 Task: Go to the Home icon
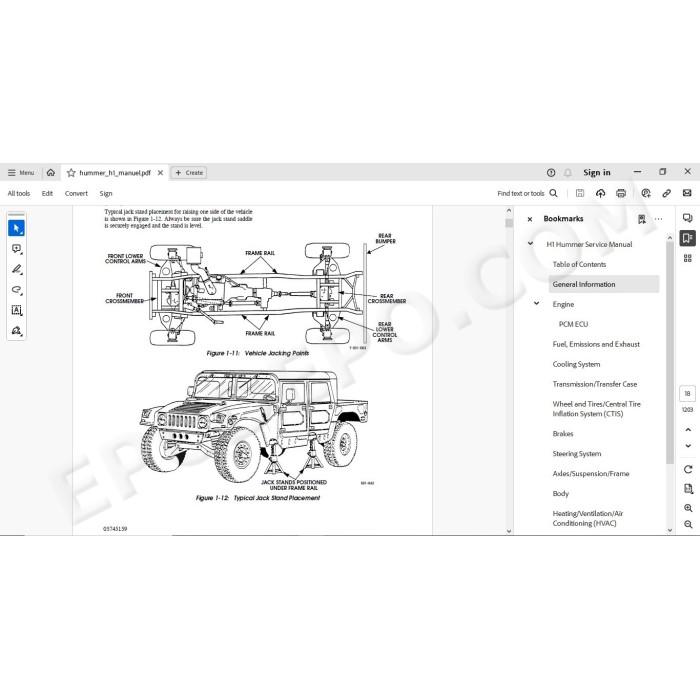[51, 172]
